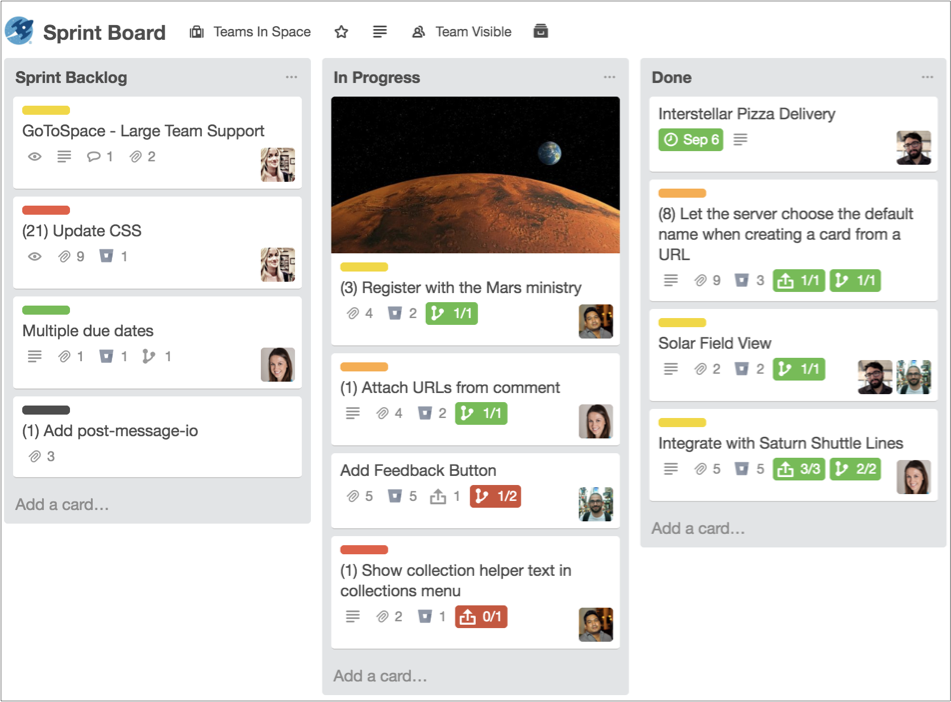Open the In Progress list menu
951x702 pixels.
[610, 77]
